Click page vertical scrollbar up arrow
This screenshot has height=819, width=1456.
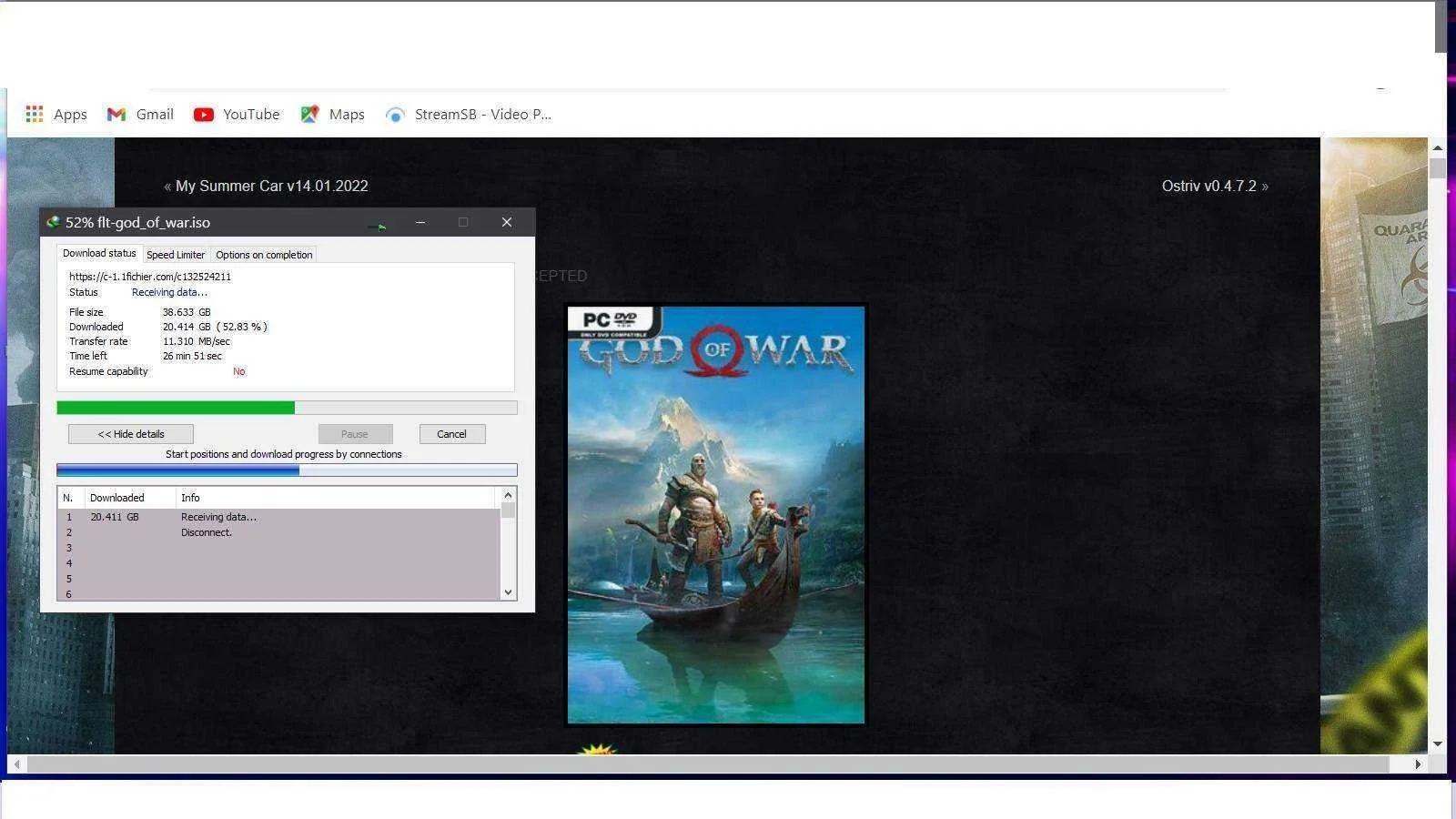[1438, 147]
